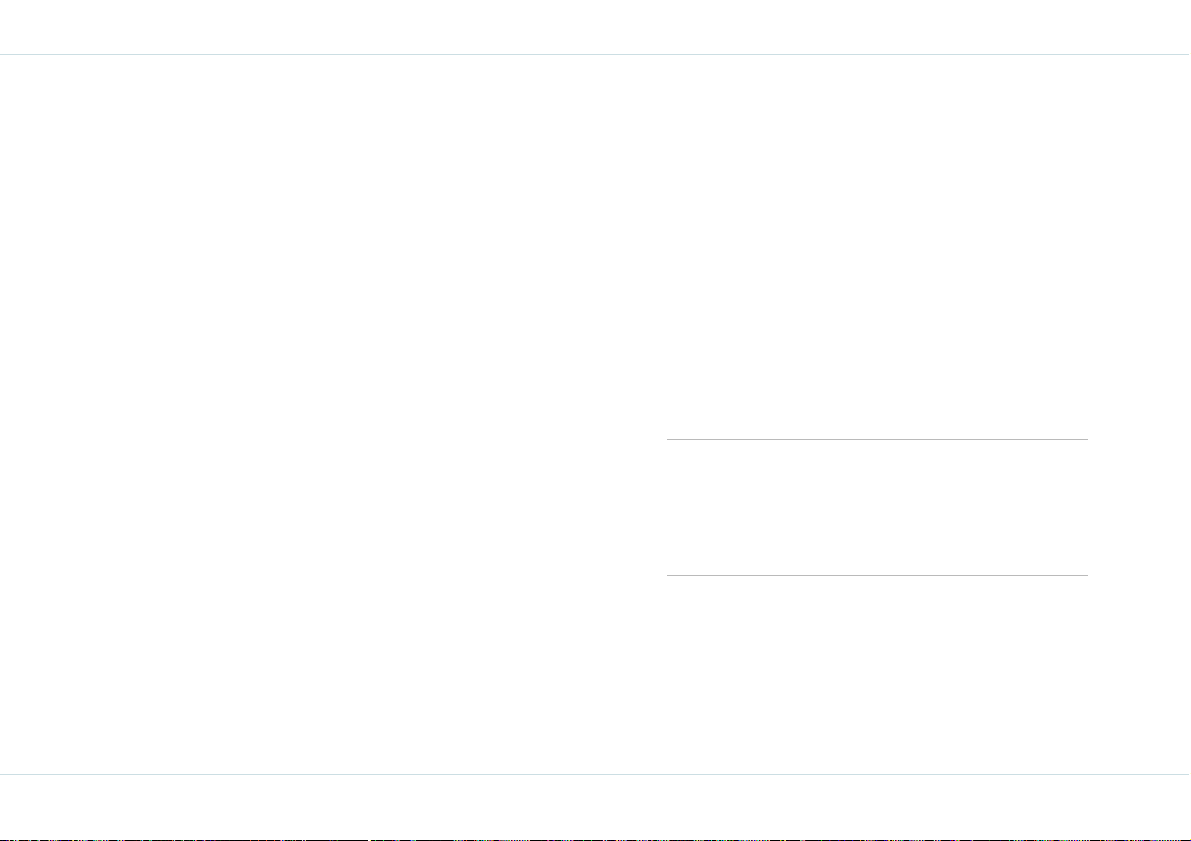The width and height of the screenshot is (1191, 841).
Task: Click the top light-blue horizontal separator
Action: pos(596,55)
